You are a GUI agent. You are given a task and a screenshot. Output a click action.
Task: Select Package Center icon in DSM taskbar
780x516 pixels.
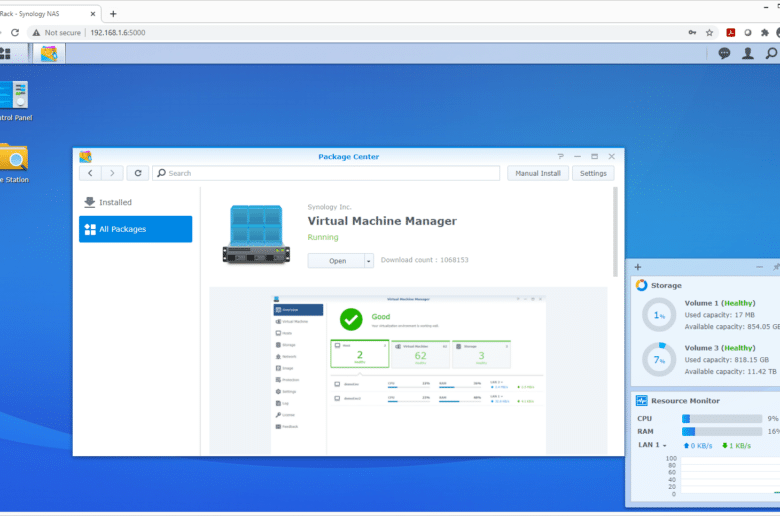[x=49, y=54]
